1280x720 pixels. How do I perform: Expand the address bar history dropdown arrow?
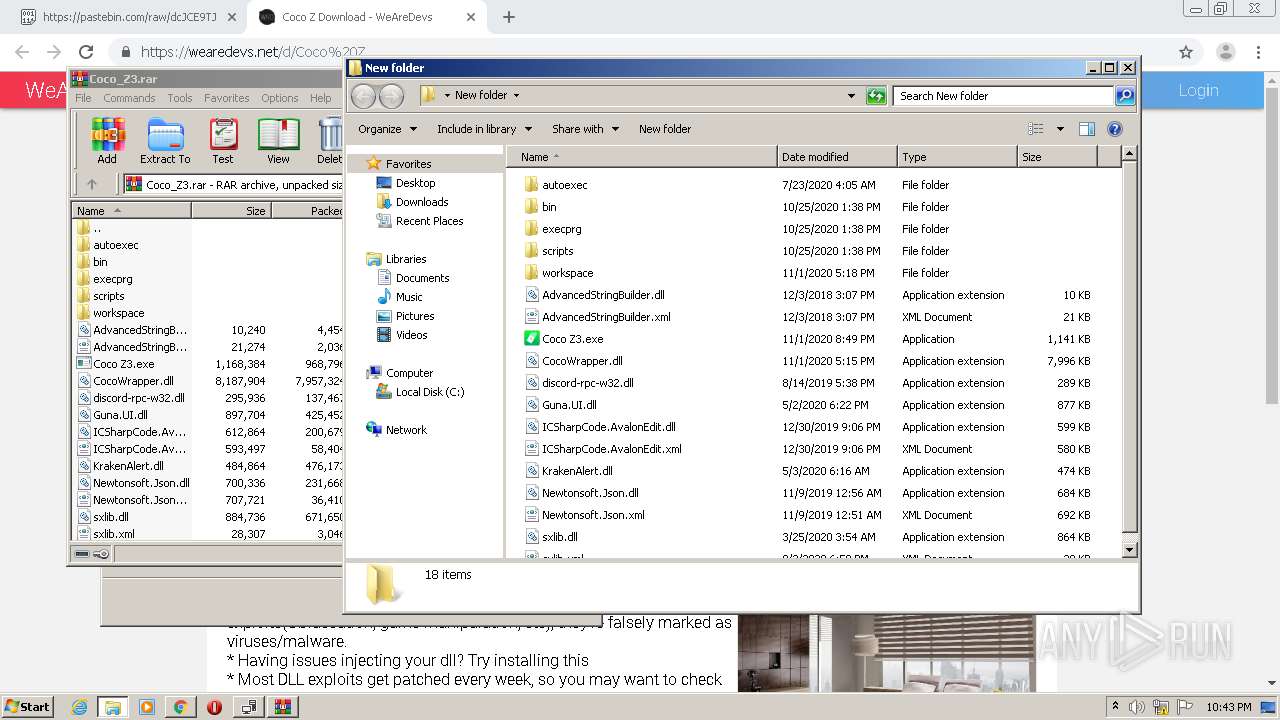click(x=851, y=96)
